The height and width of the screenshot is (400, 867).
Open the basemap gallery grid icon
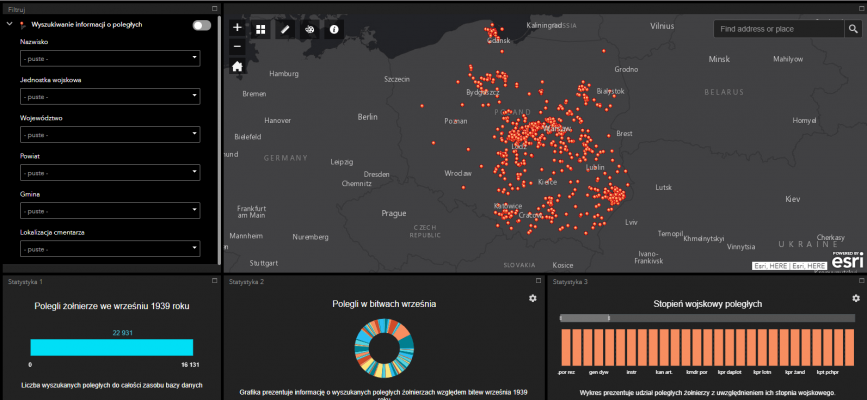coord(261,30)
